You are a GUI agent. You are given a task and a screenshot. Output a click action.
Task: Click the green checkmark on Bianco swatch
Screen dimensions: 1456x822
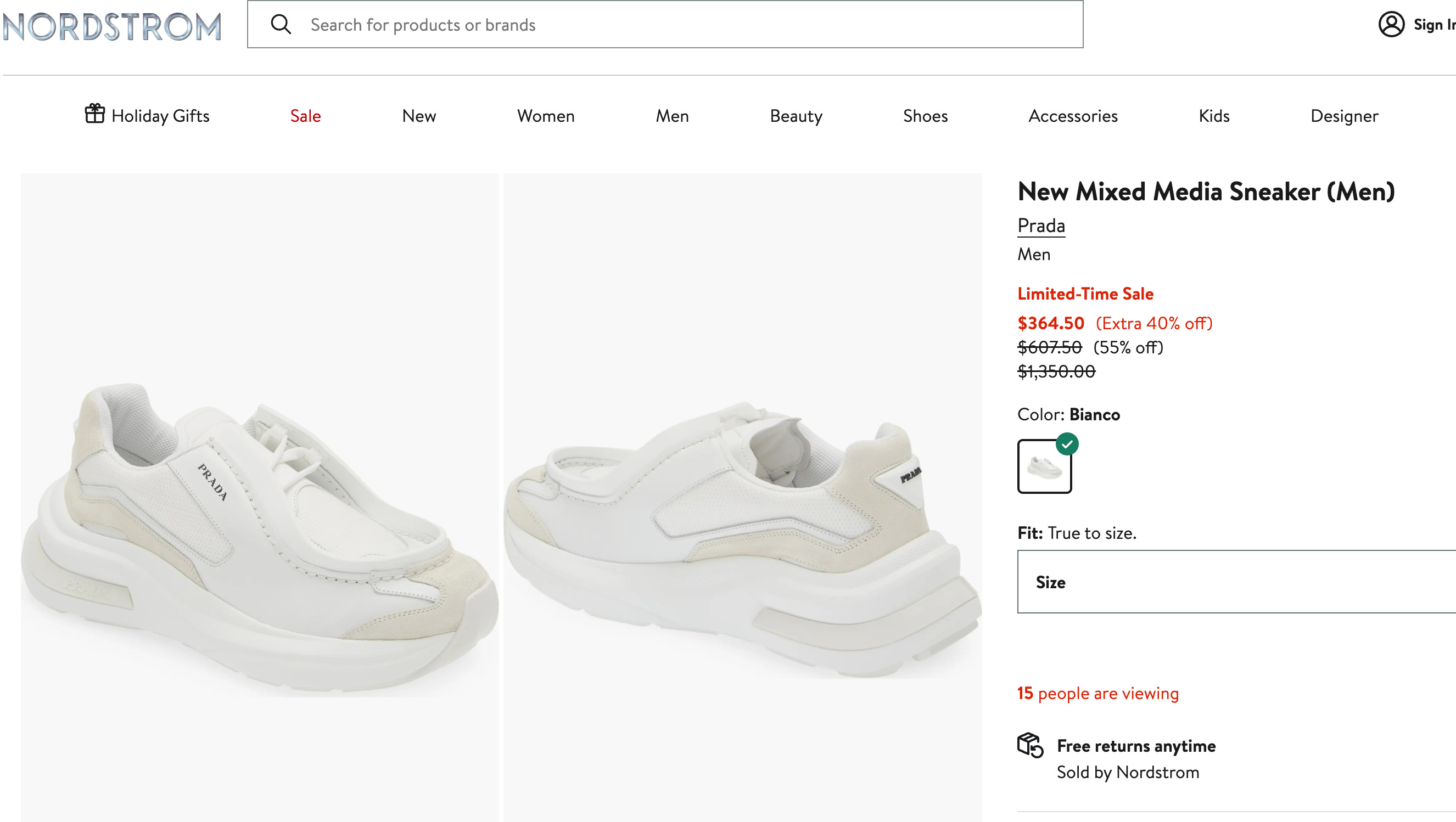(x=1067, y=444)
